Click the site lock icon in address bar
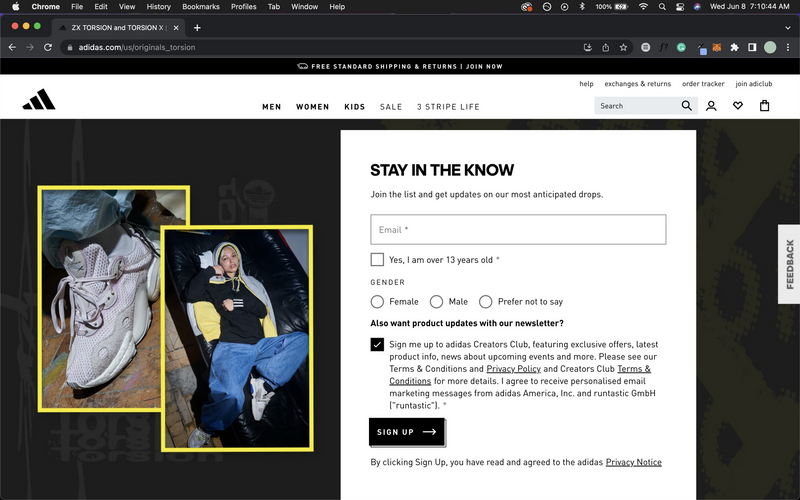Screen dimensions: 800x500 (70, 47)
